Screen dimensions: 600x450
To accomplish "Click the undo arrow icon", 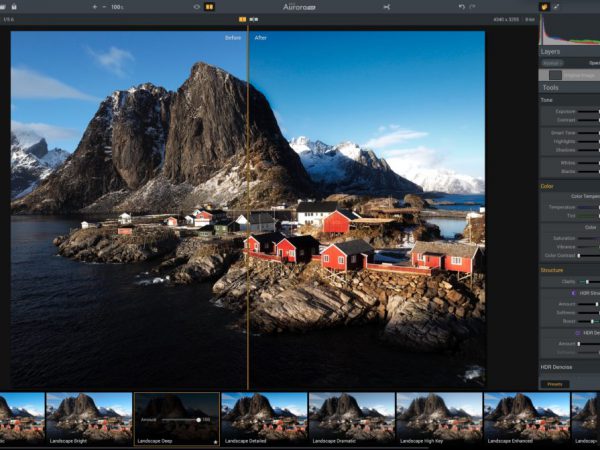I will (x=461, y=7).
